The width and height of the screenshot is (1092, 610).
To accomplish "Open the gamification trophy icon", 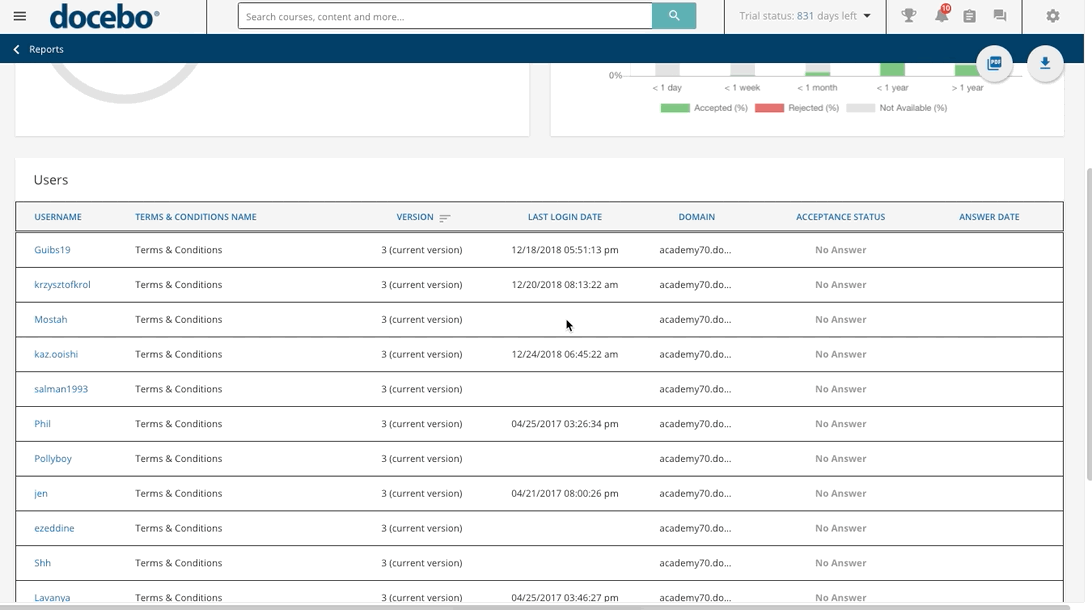I will pos(908,15).
